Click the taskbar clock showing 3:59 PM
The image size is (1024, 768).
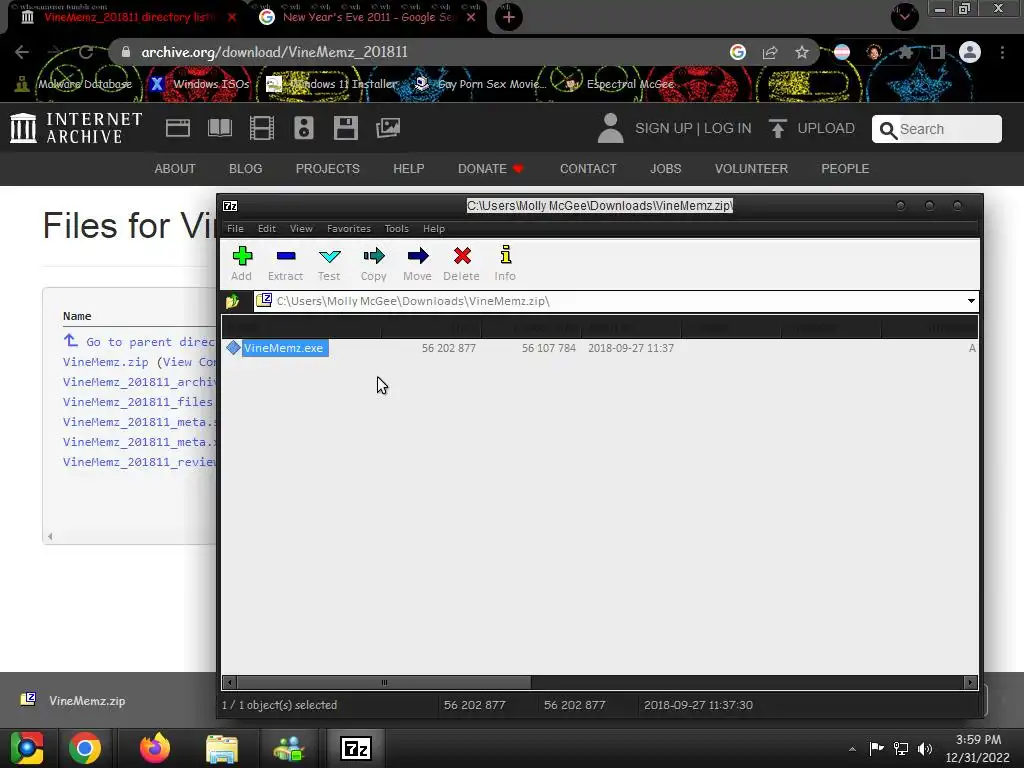pos(978,748)
